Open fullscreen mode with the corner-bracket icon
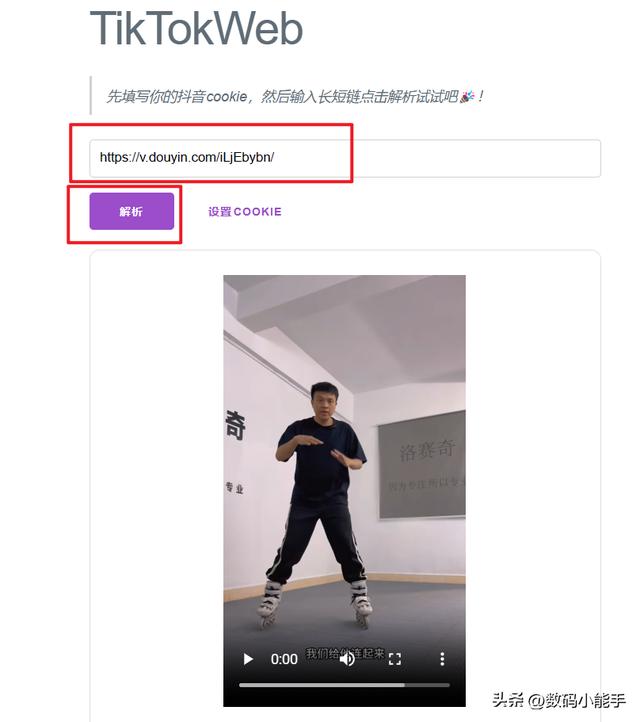This screenshot has height=722, width=640. click(395, 659)
